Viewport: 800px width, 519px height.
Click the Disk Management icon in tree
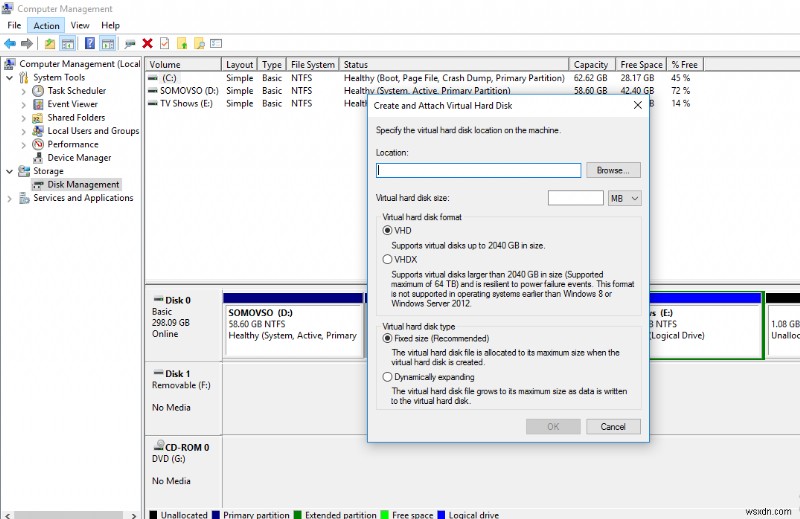pyautogui.click(x=38, y=185)
